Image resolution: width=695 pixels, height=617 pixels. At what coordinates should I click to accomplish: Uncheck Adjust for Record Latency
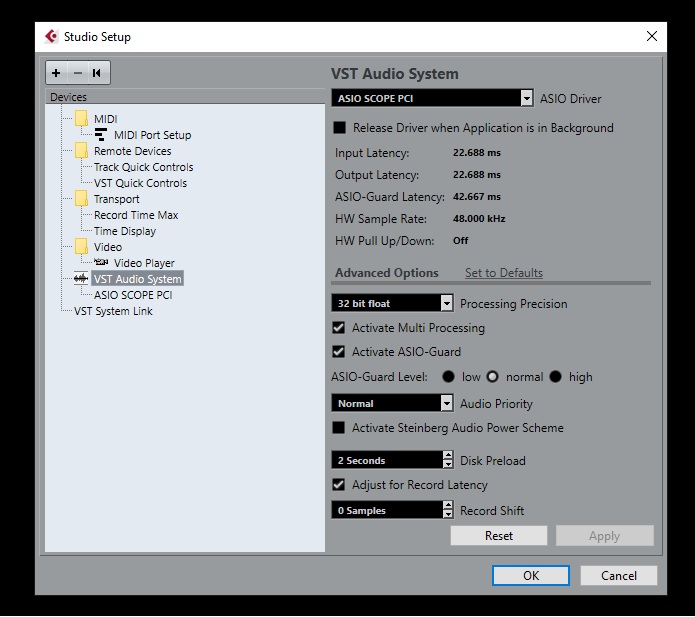coord(339,484)
